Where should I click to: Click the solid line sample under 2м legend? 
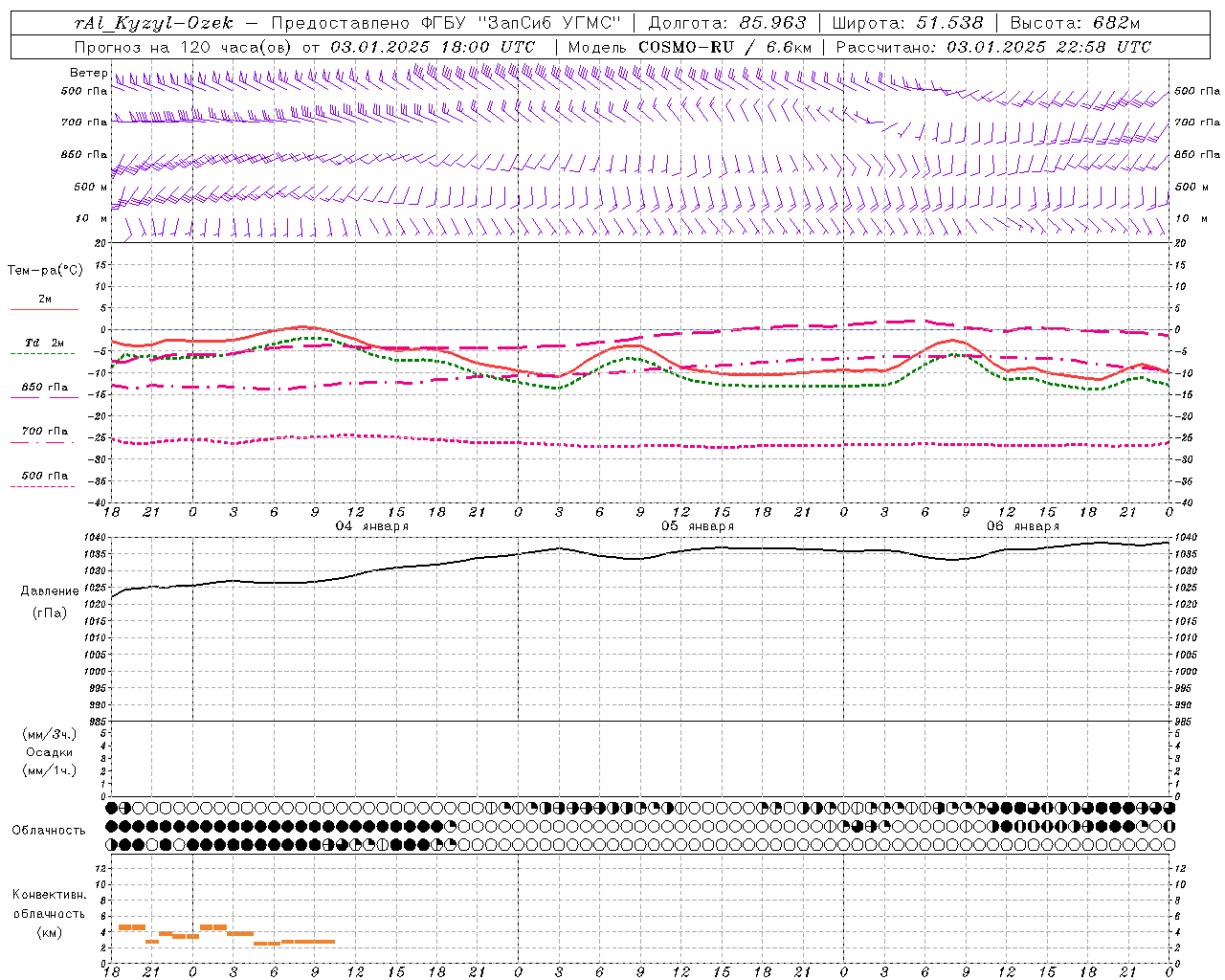click(44, 310)
